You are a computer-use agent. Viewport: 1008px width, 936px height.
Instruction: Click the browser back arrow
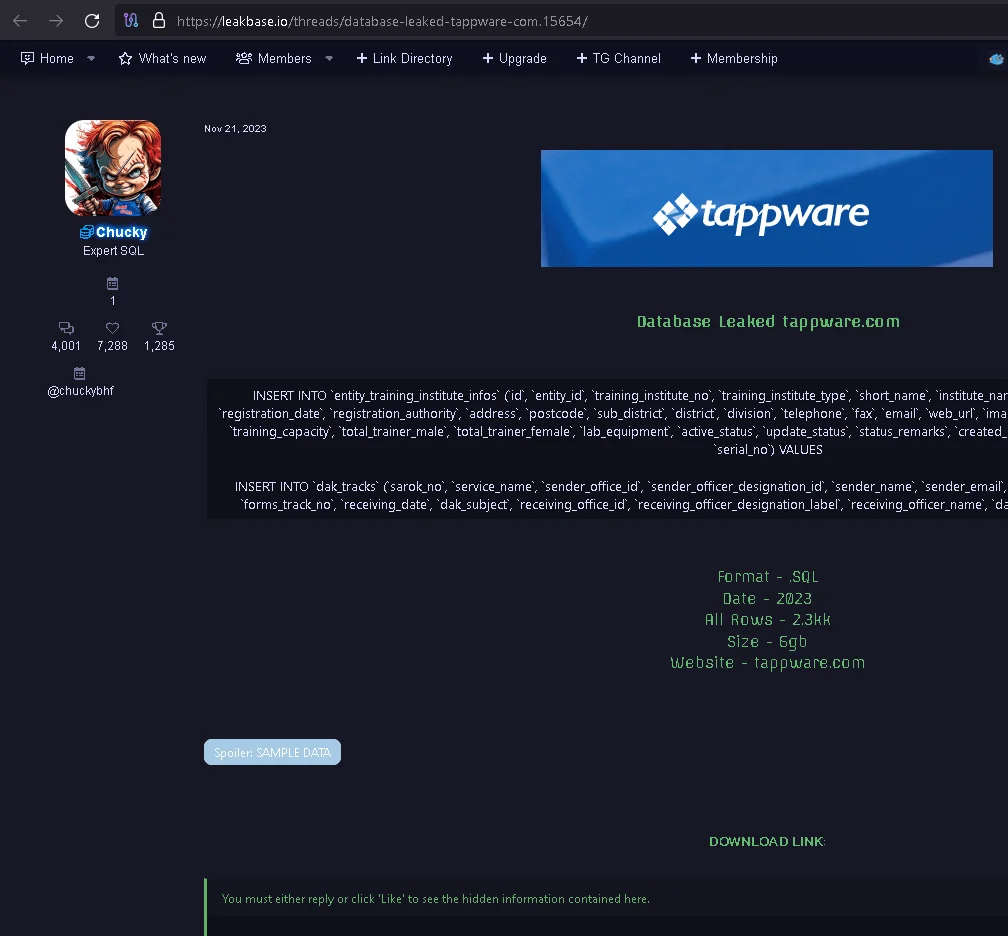click(x=20, y=21)
